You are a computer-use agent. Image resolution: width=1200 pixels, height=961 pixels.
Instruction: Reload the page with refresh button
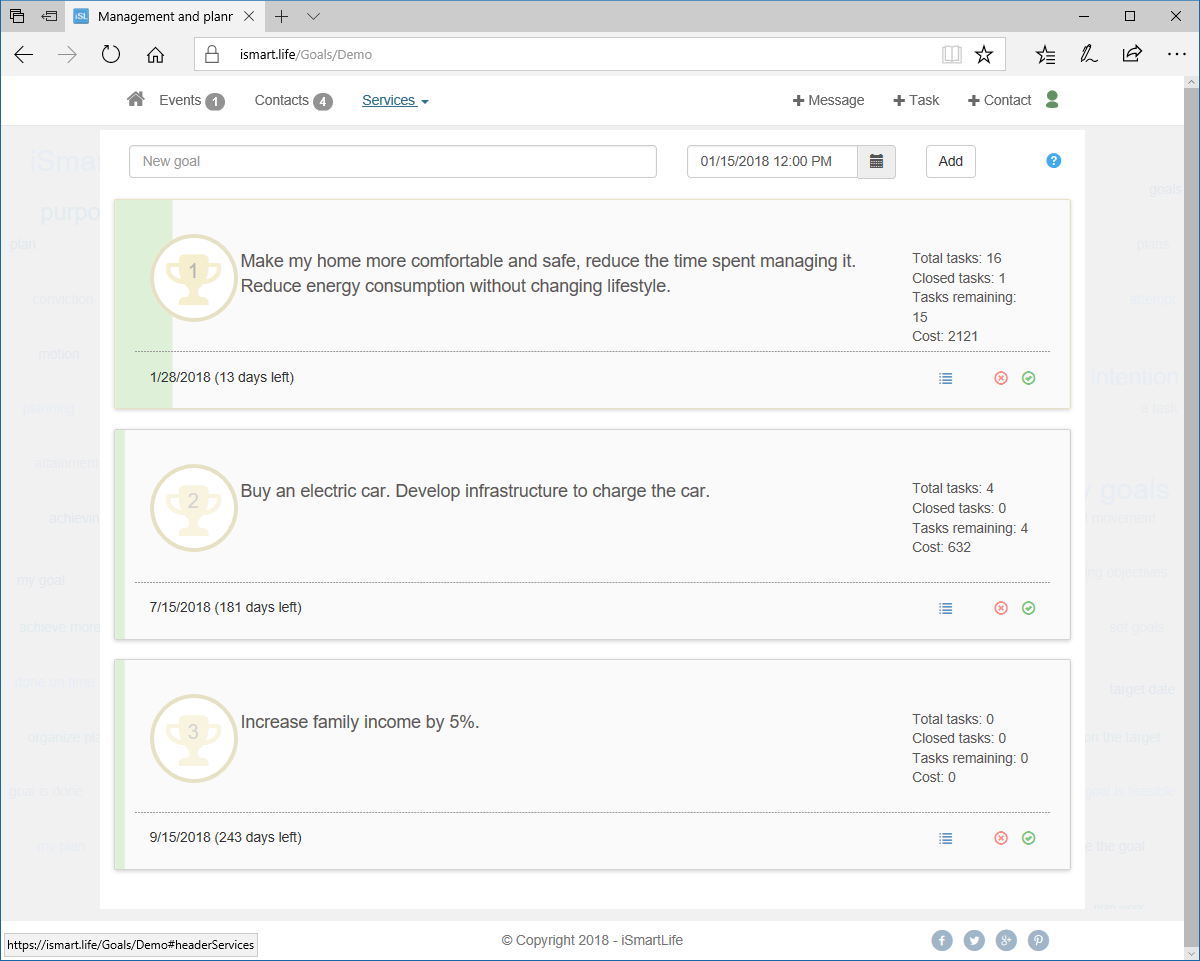pyautogui.click(x=111, y=55)
